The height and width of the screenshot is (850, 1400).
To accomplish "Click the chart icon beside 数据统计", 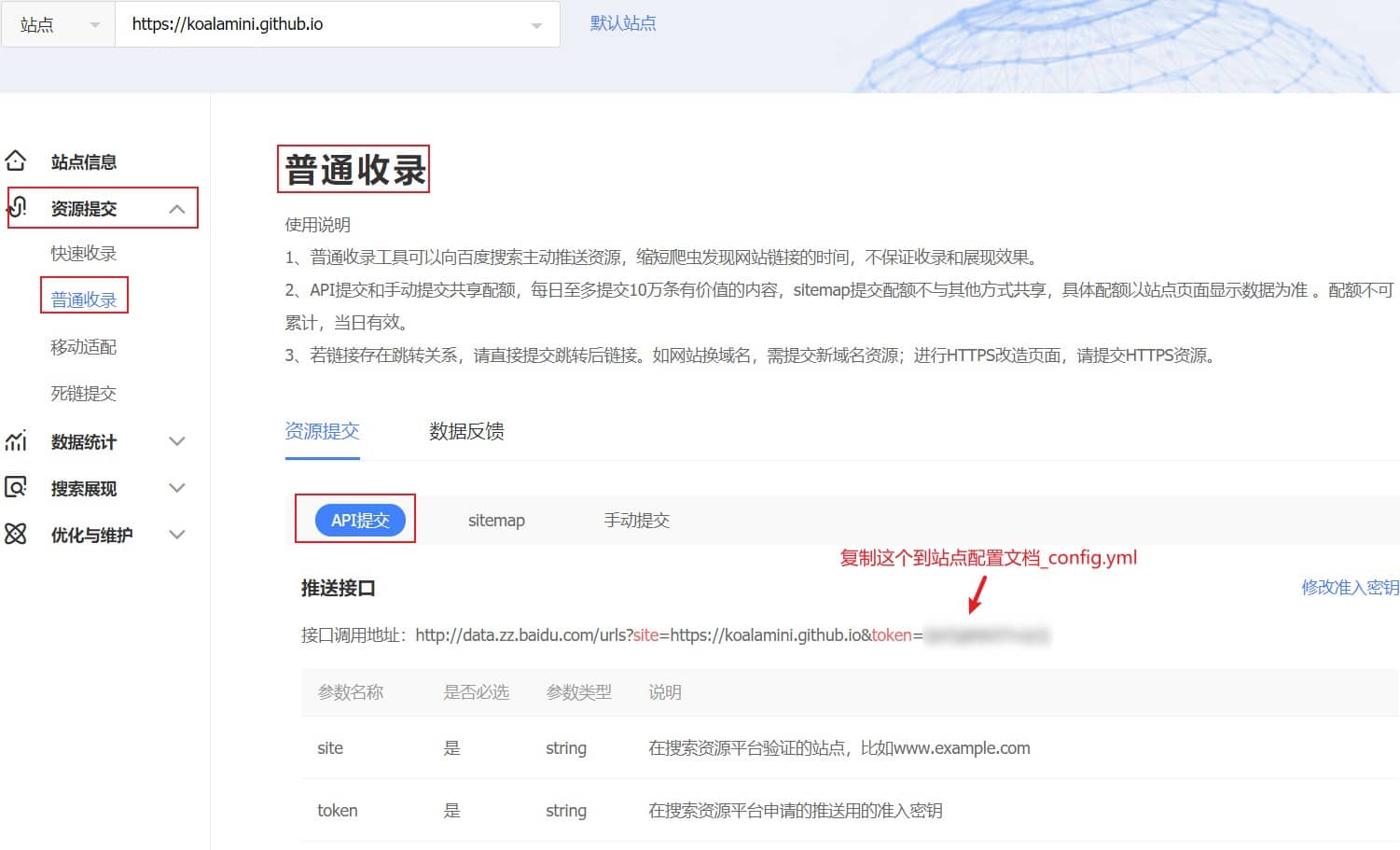I will click(x=16, y=440).
